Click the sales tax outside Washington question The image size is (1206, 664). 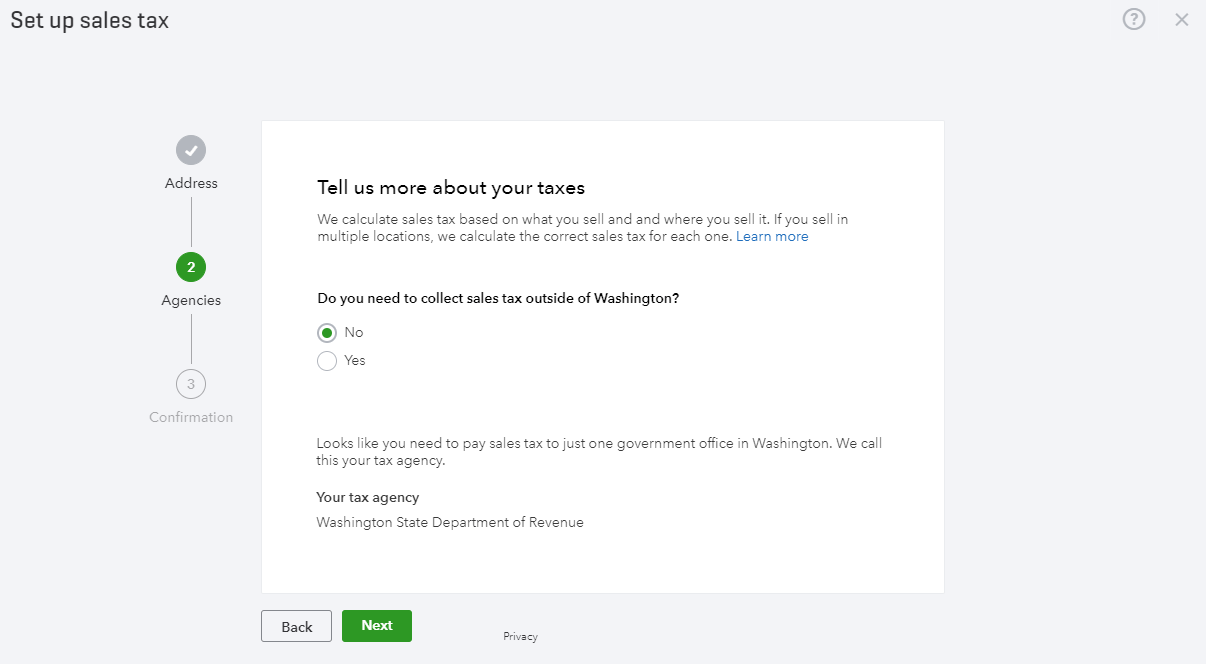click(x=498, y=298)
